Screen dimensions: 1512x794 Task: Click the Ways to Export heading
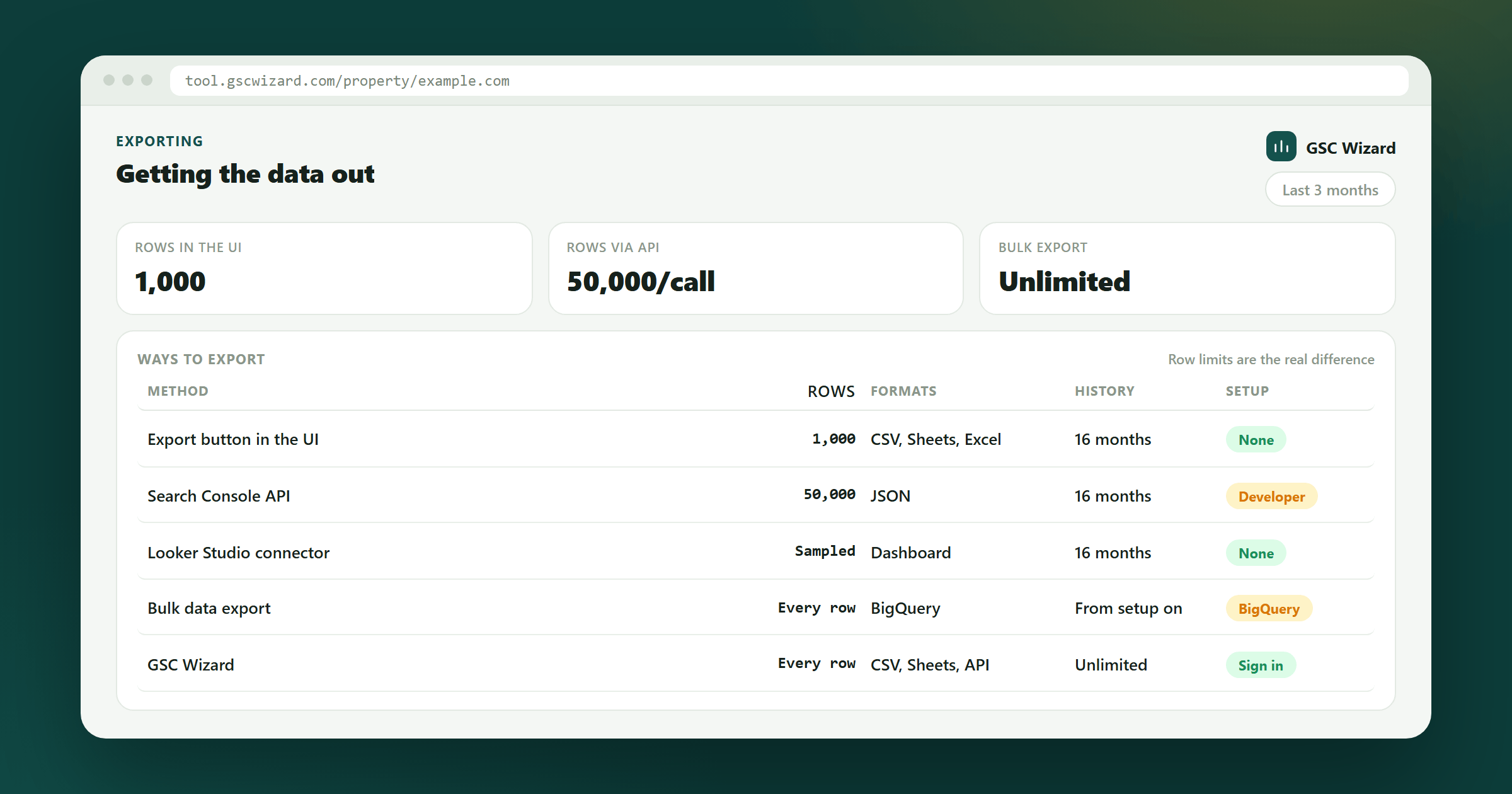201,359
